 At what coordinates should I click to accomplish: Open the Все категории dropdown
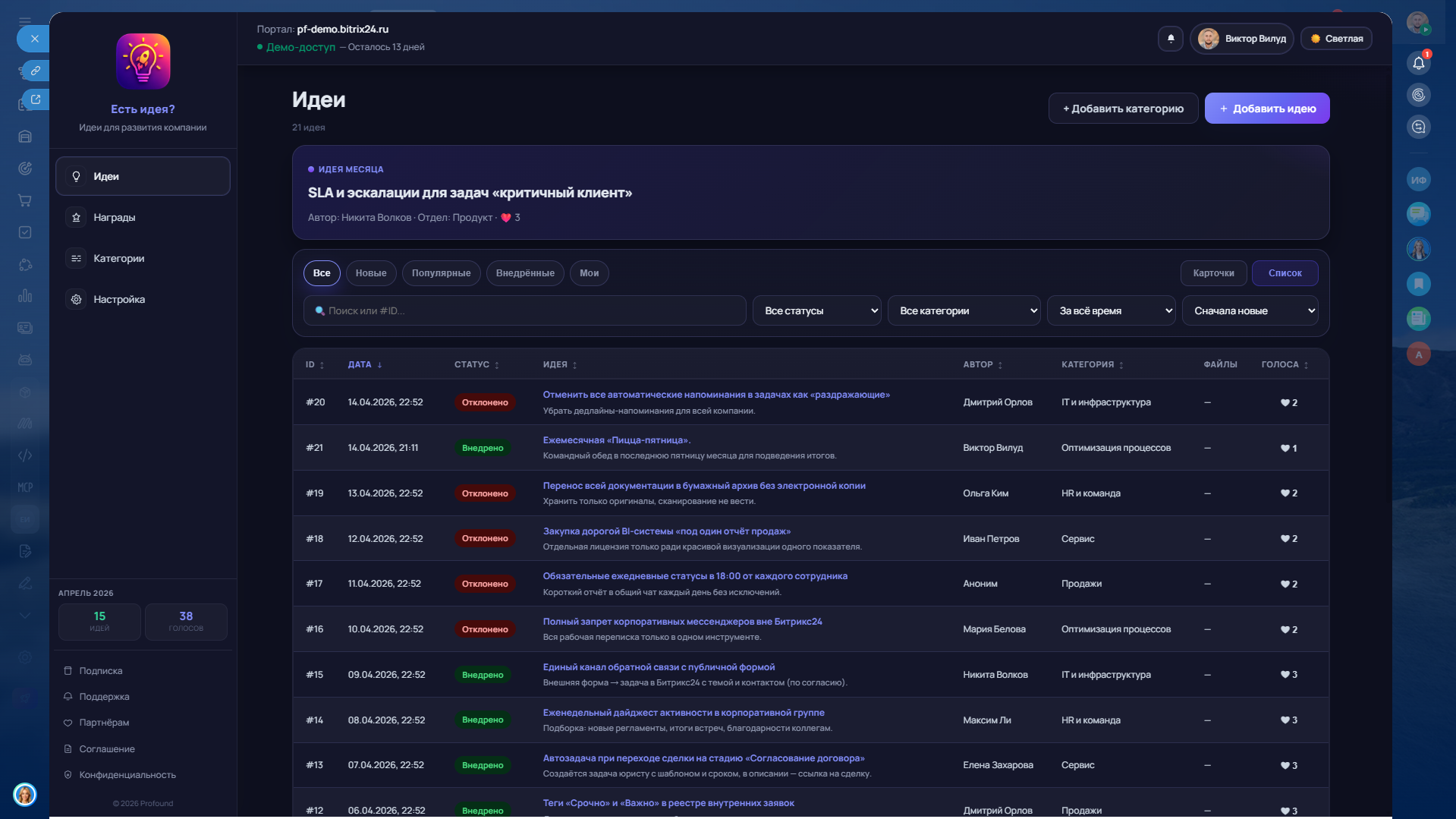click(964, 311)
